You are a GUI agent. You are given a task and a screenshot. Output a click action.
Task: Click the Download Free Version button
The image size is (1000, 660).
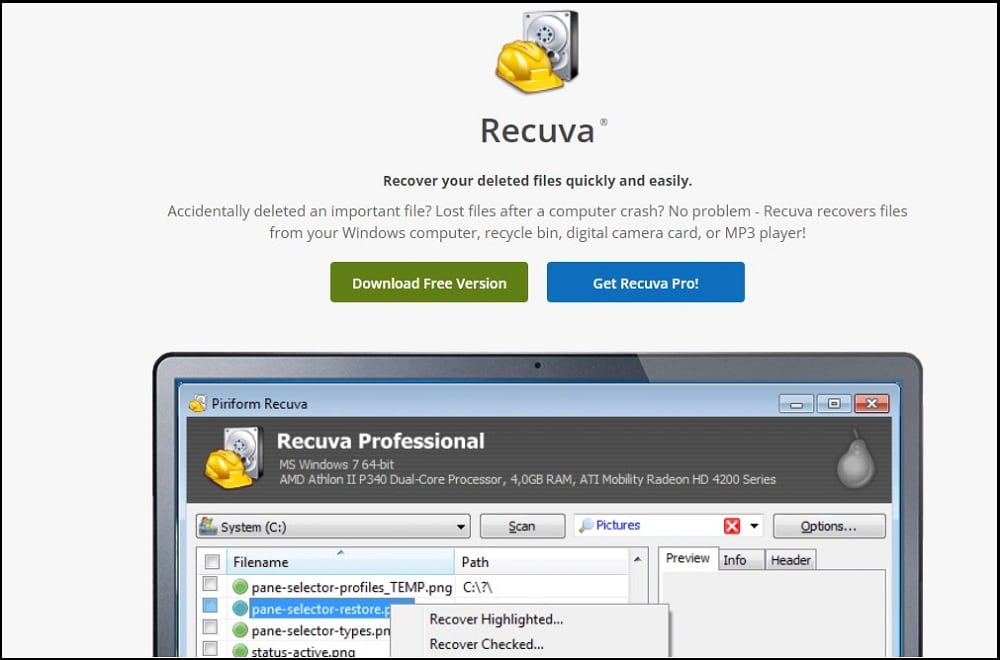pyautogui.click(x=429, y=282)
